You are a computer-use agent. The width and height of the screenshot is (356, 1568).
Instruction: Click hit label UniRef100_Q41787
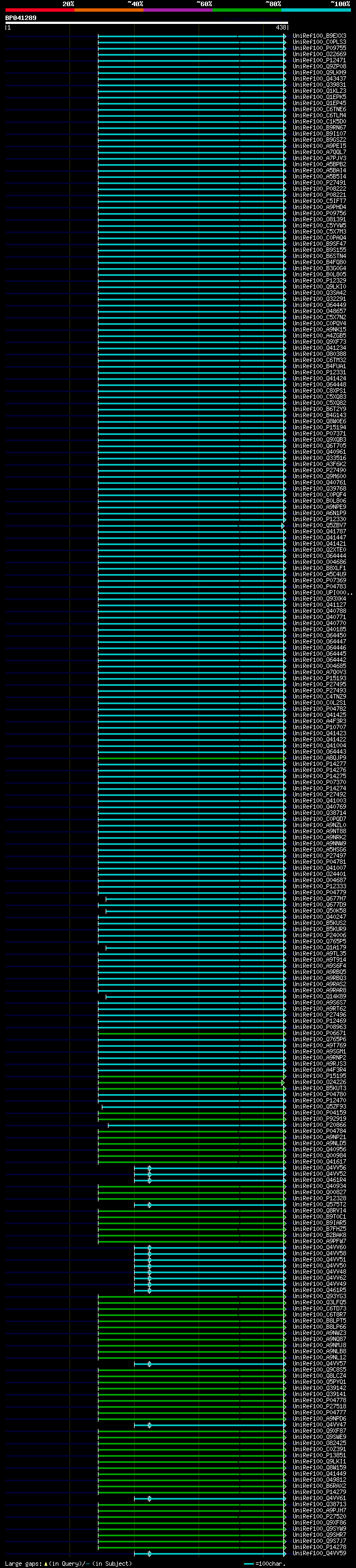pos(319,531)
